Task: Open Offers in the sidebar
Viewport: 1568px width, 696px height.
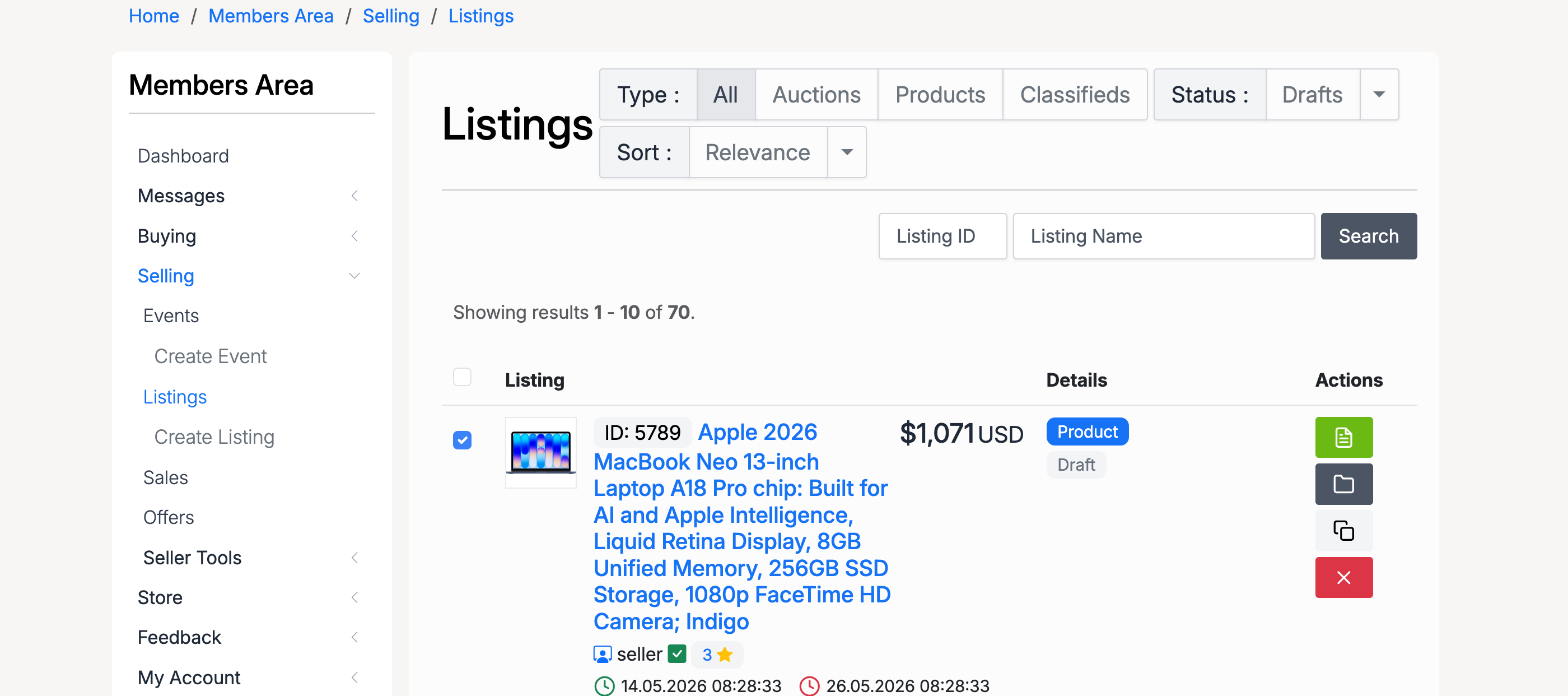Action: pos(169,517)
